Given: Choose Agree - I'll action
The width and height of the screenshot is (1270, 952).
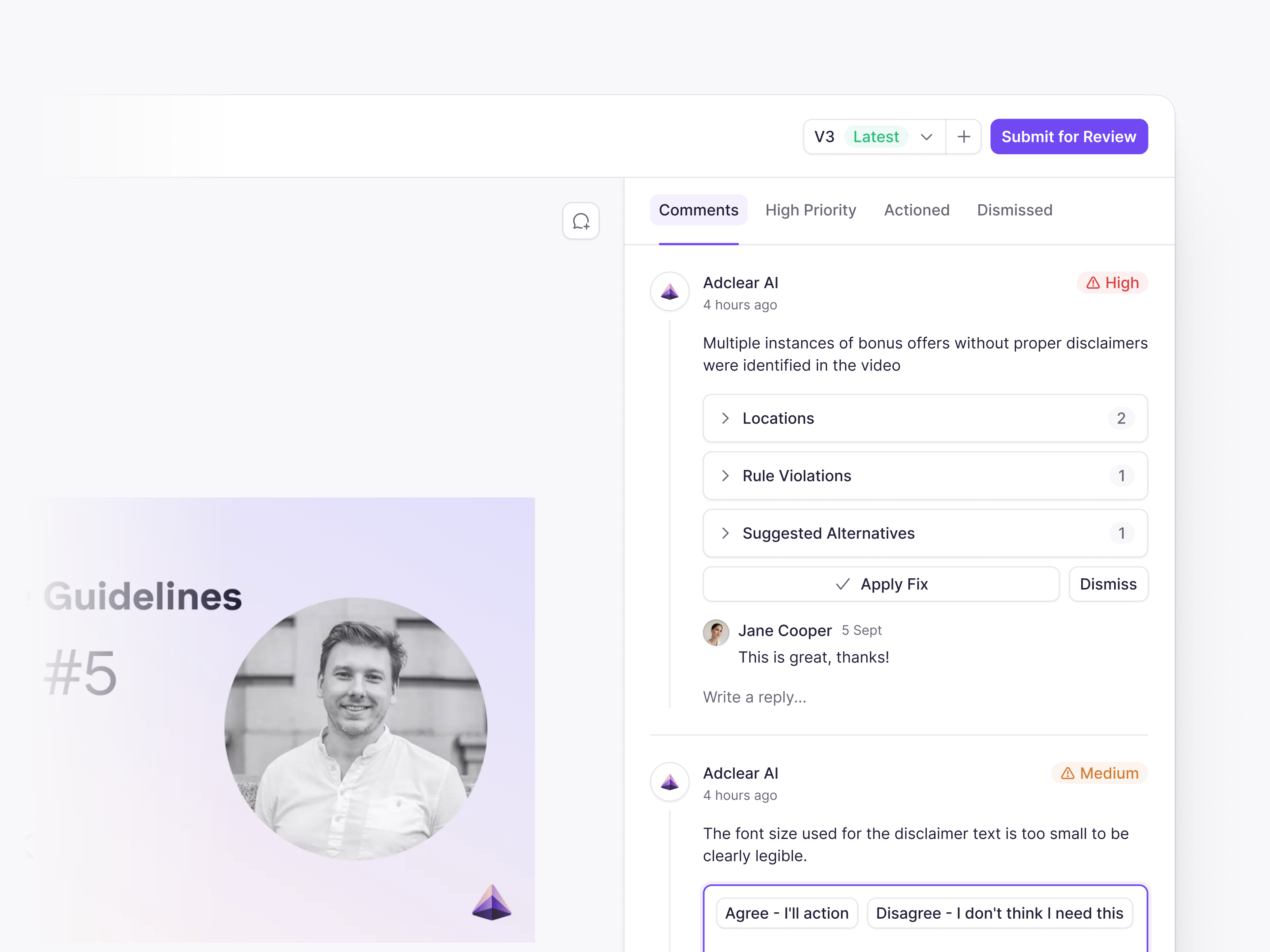Looking at the screenshot, I should 787,913.
